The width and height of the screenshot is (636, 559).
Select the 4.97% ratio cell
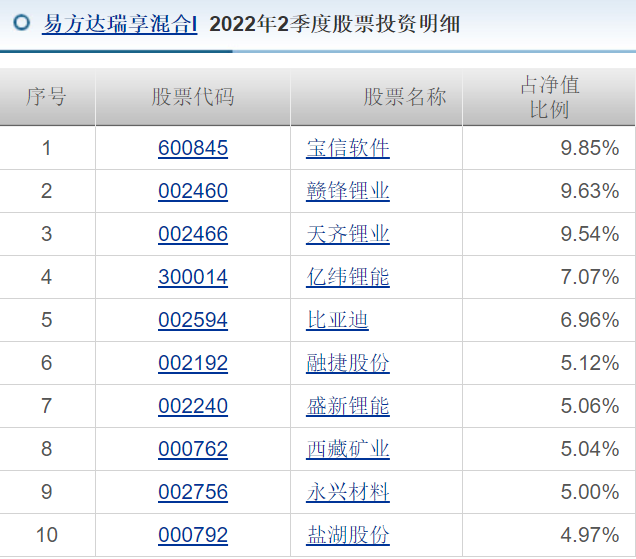(x=549, y=535)
